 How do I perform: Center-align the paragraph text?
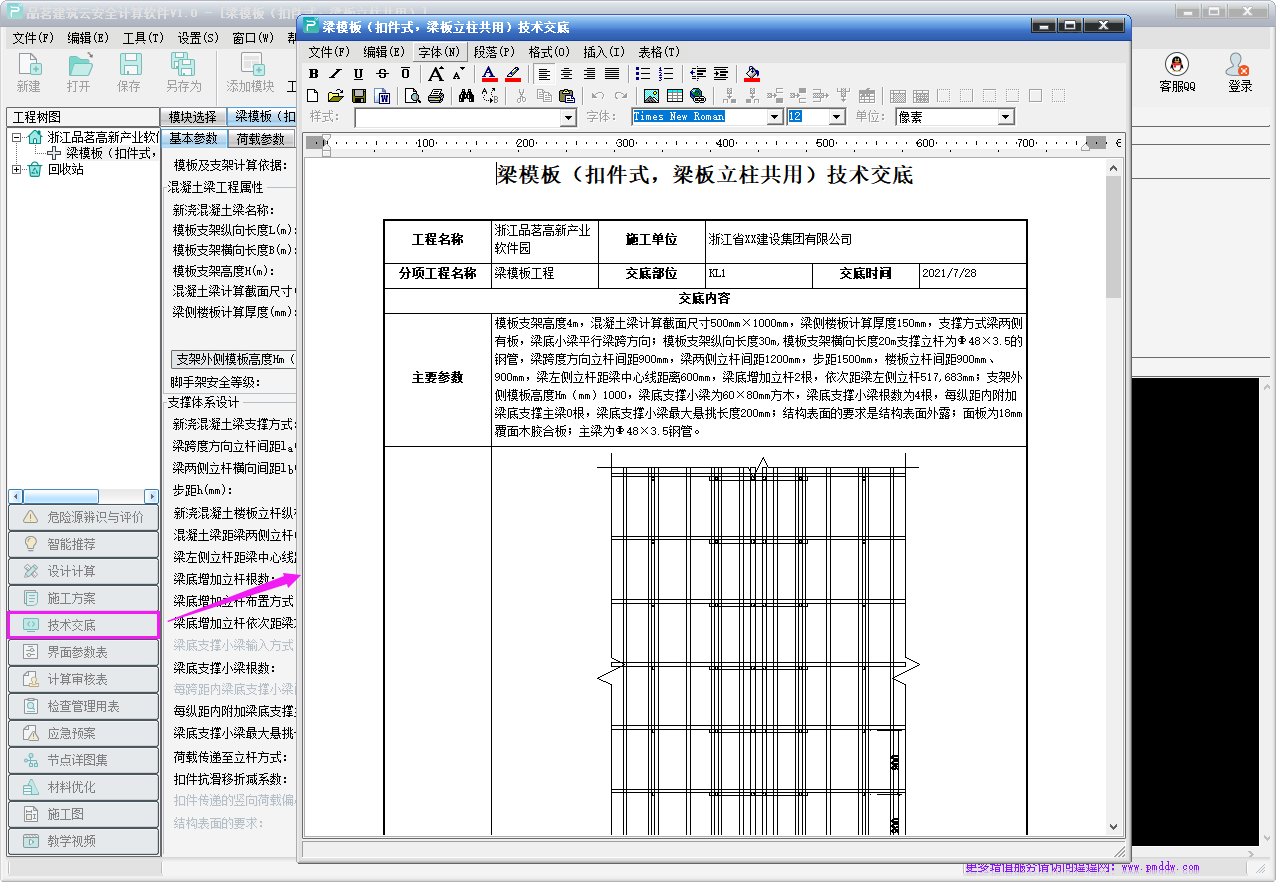pos(566,74)
